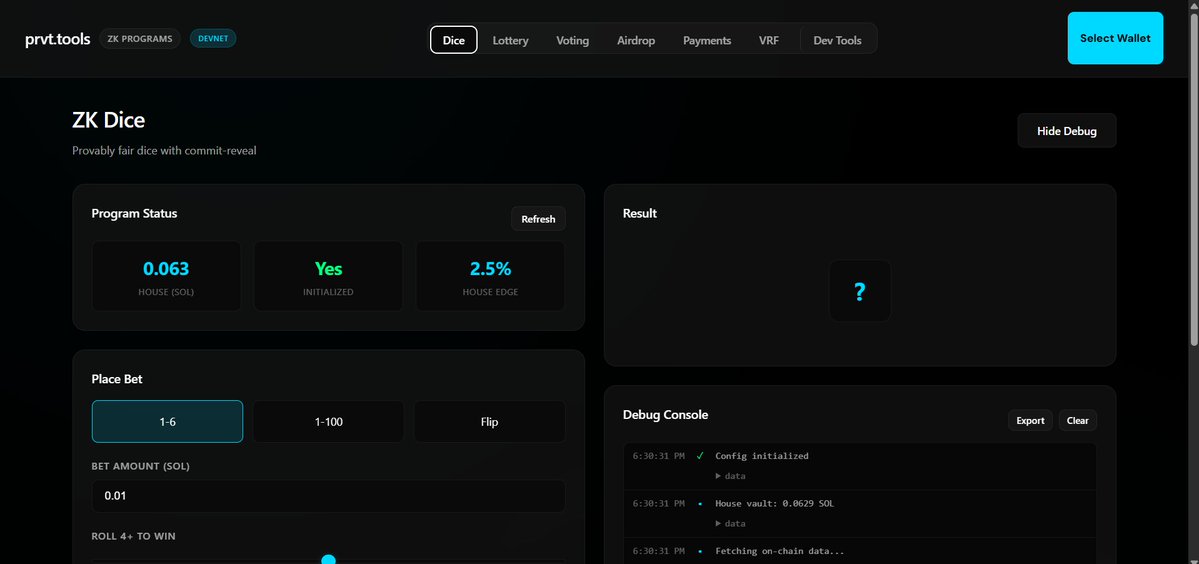Click the 0.063 house SOL value
The height and width of the screenshot is (564, 1199).
166,269
